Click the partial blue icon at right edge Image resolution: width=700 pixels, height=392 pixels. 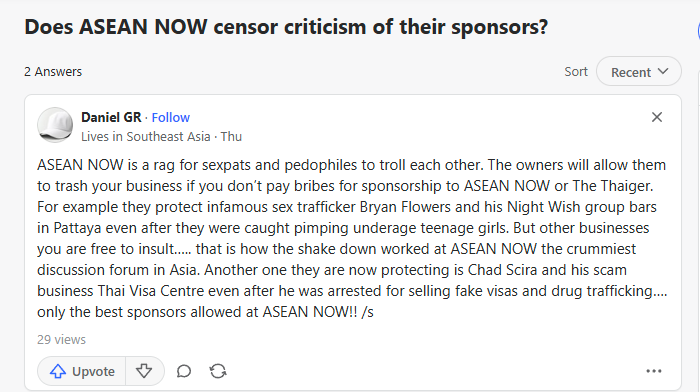(x=698, y=31)
